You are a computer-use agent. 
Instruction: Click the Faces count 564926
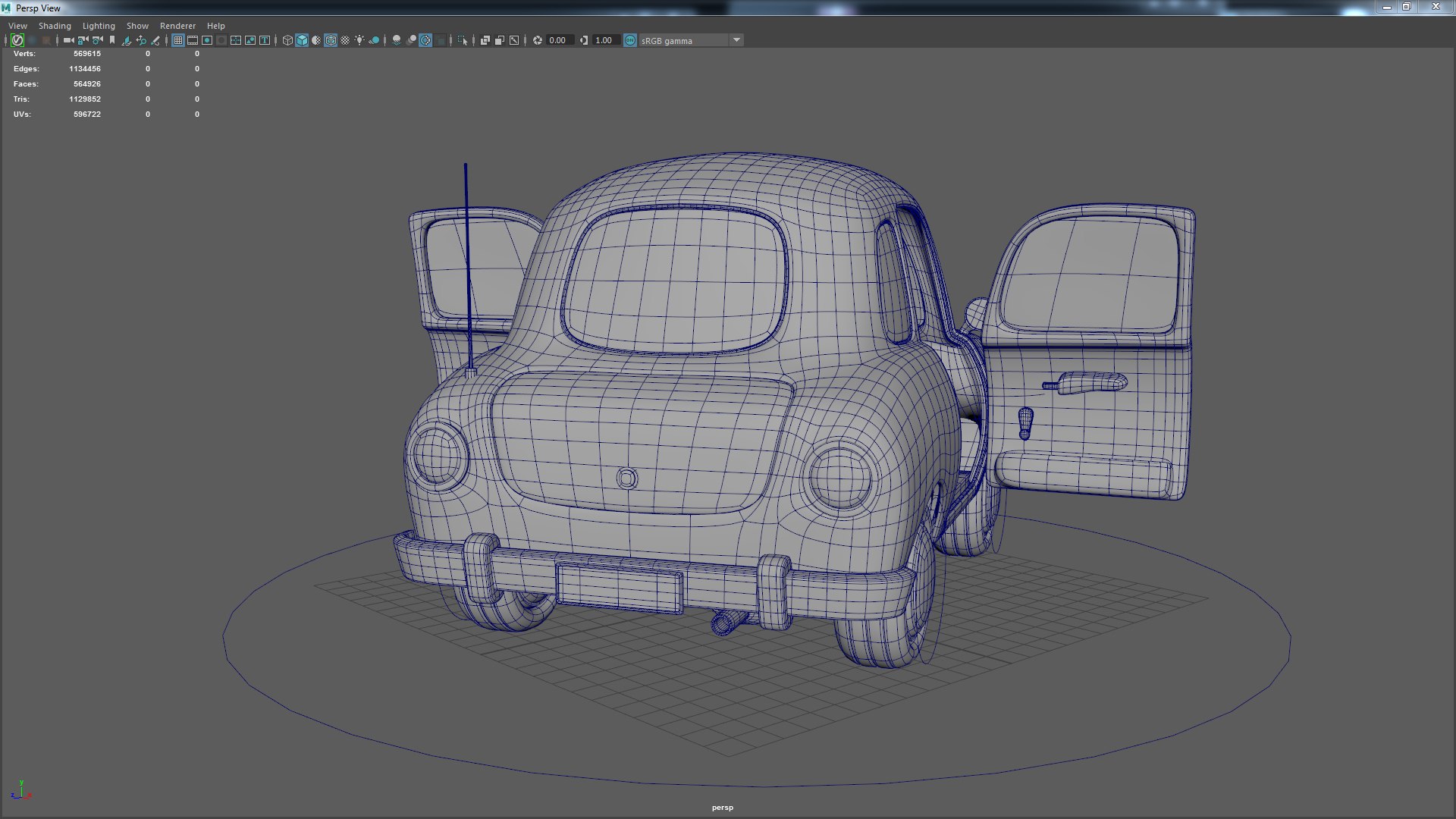pos(87,84)
